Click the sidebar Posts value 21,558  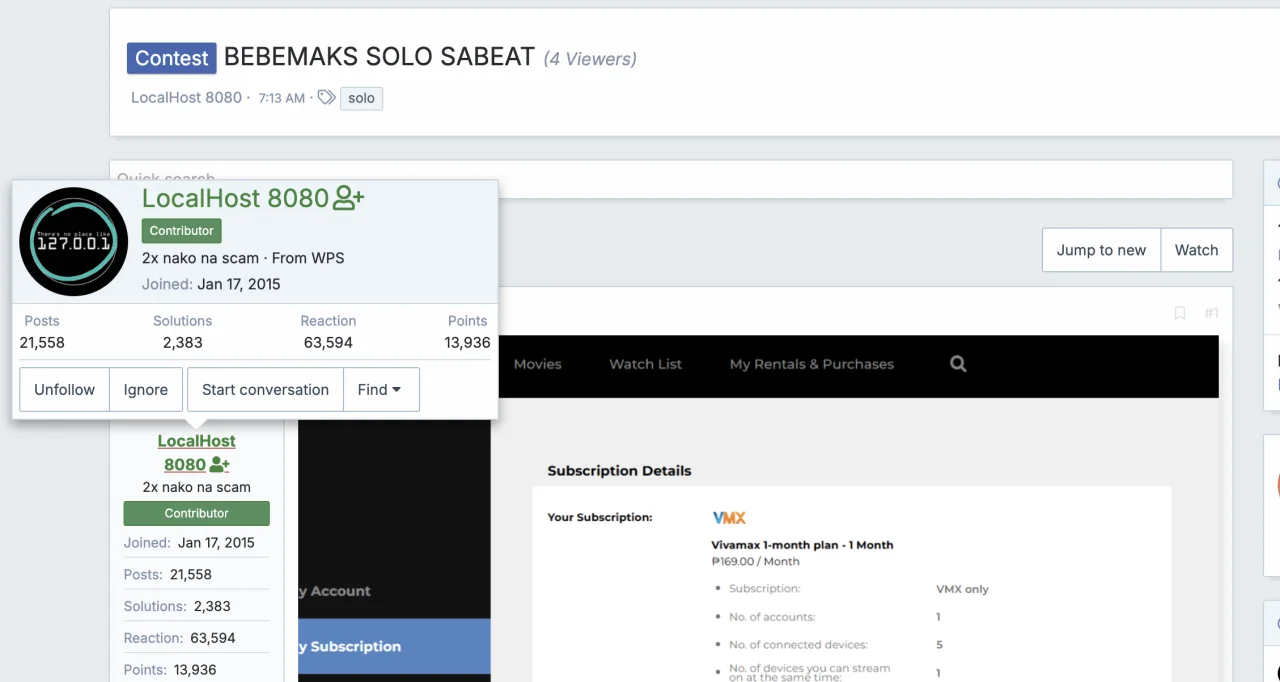click(191, 575)
